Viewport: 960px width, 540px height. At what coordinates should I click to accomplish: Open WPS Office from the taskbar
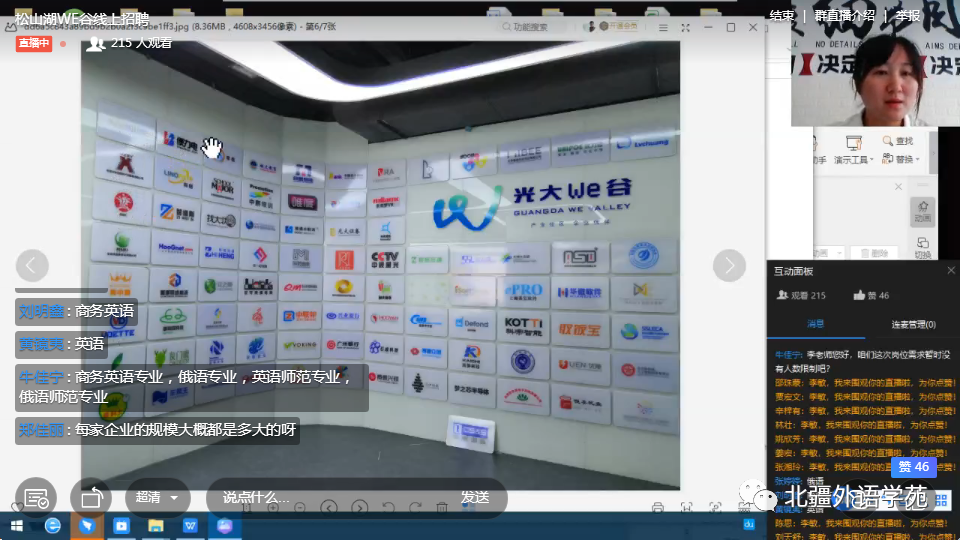pyautogui.click(x=190, y=525)
